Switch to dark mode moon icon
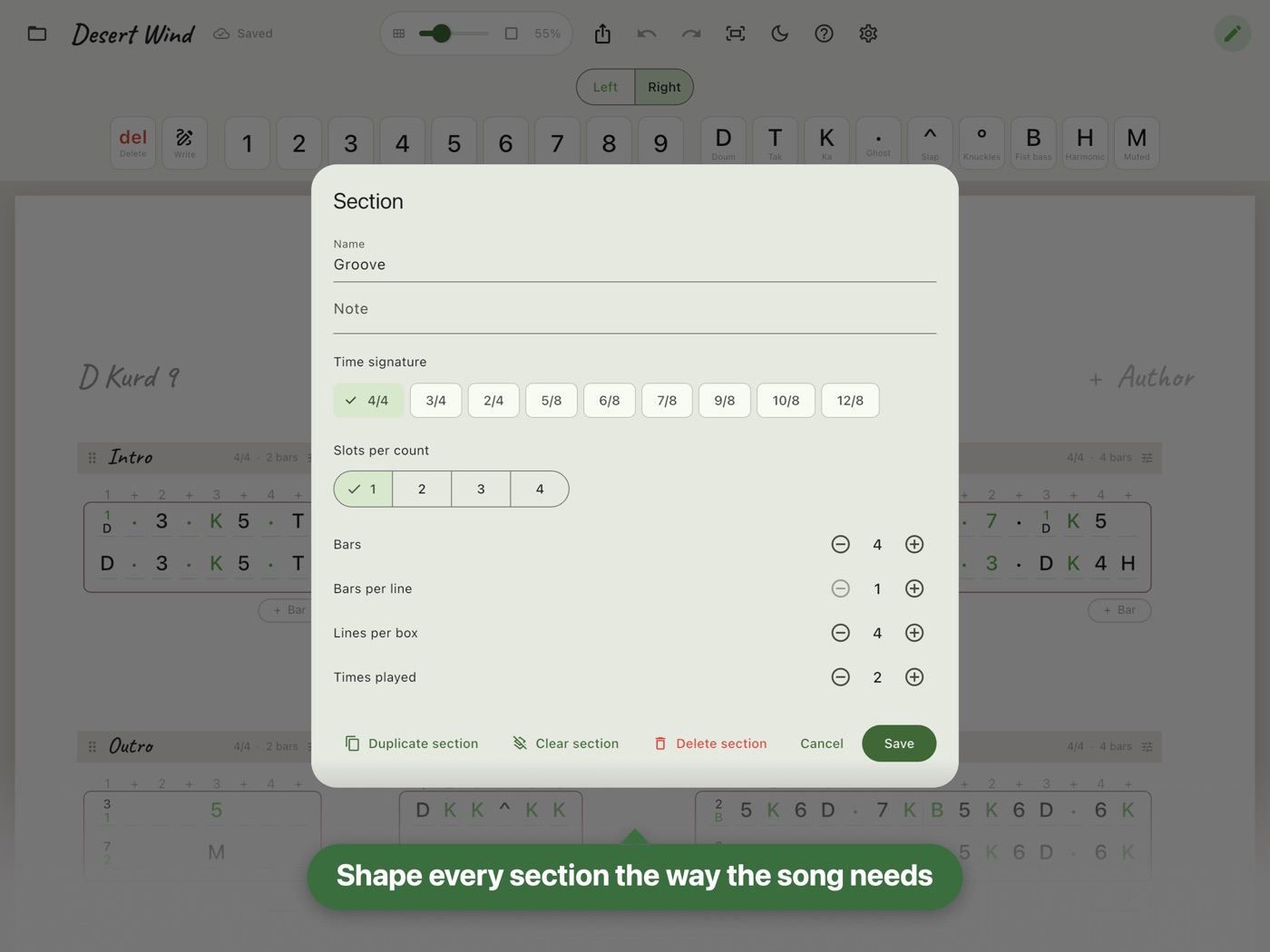1270x952 pixels. click(780, 34)
